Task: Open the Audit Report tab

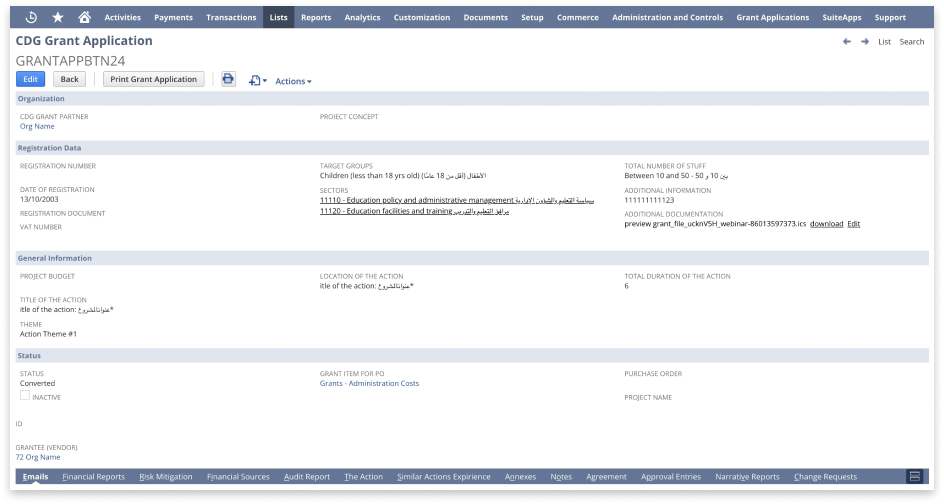Action: pos(306,477)
